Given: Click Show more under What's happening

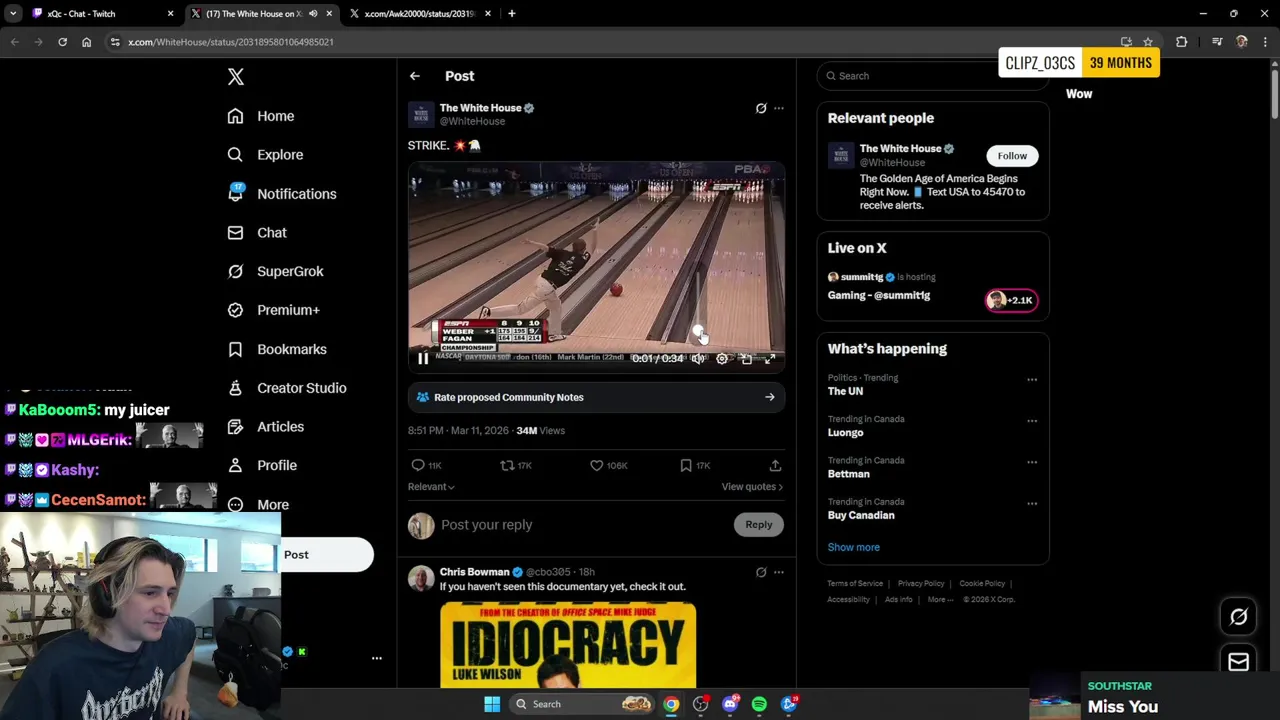Looking at the screenshot, I should click(x=853, y=547).
